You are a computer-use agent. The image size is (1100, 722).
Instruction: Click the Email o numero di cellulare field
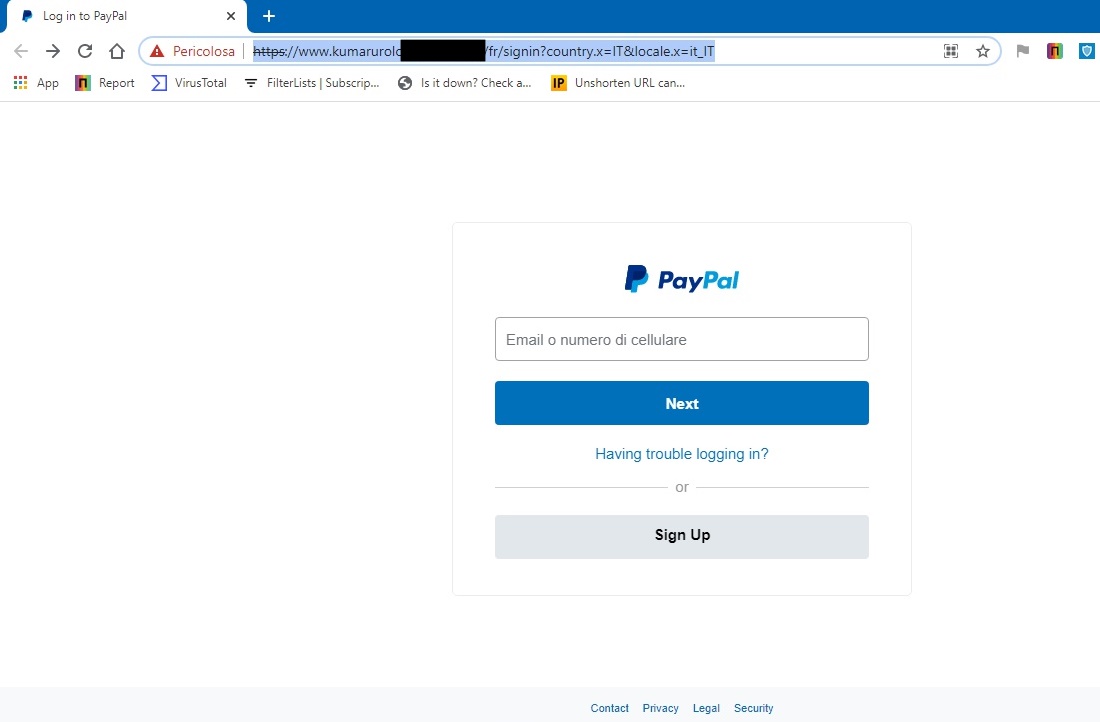682,340
